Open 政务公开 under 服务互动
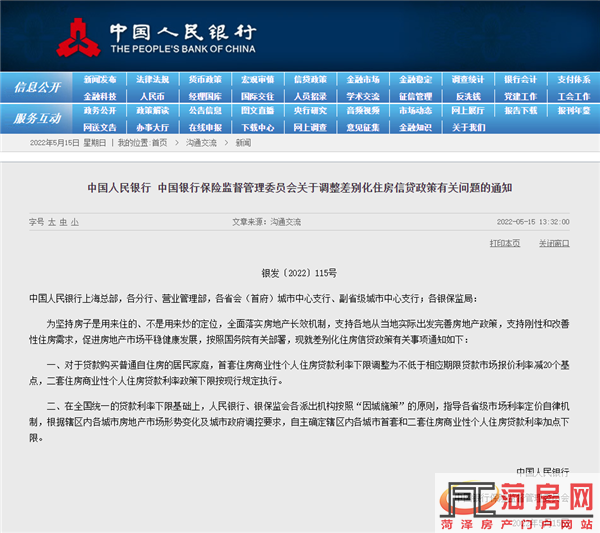600x533 pixels. pos(100,111)
